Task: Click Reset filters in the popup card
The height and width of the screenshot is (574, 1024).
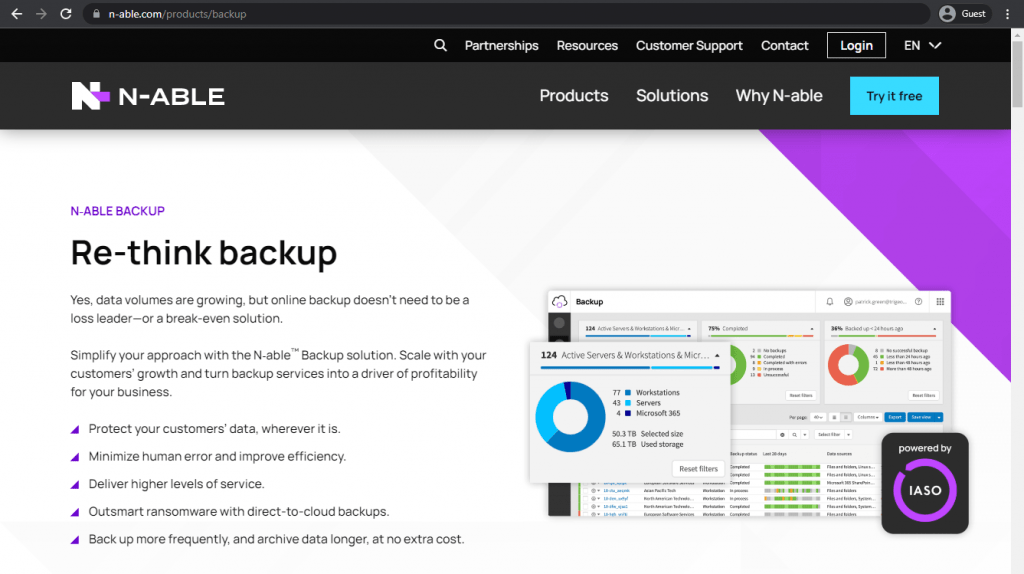Action: click(698, 469)
